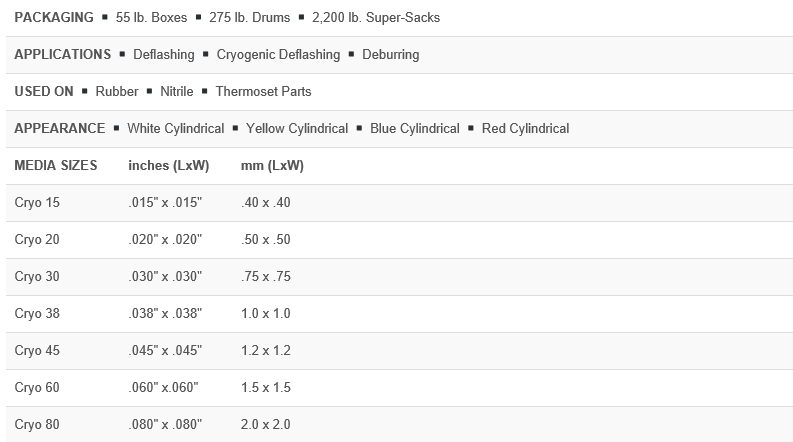The height and width of the screenshot is (442, 793).
Task: Click the PACKAGING row heading
Action: click(x=54, y=18)
